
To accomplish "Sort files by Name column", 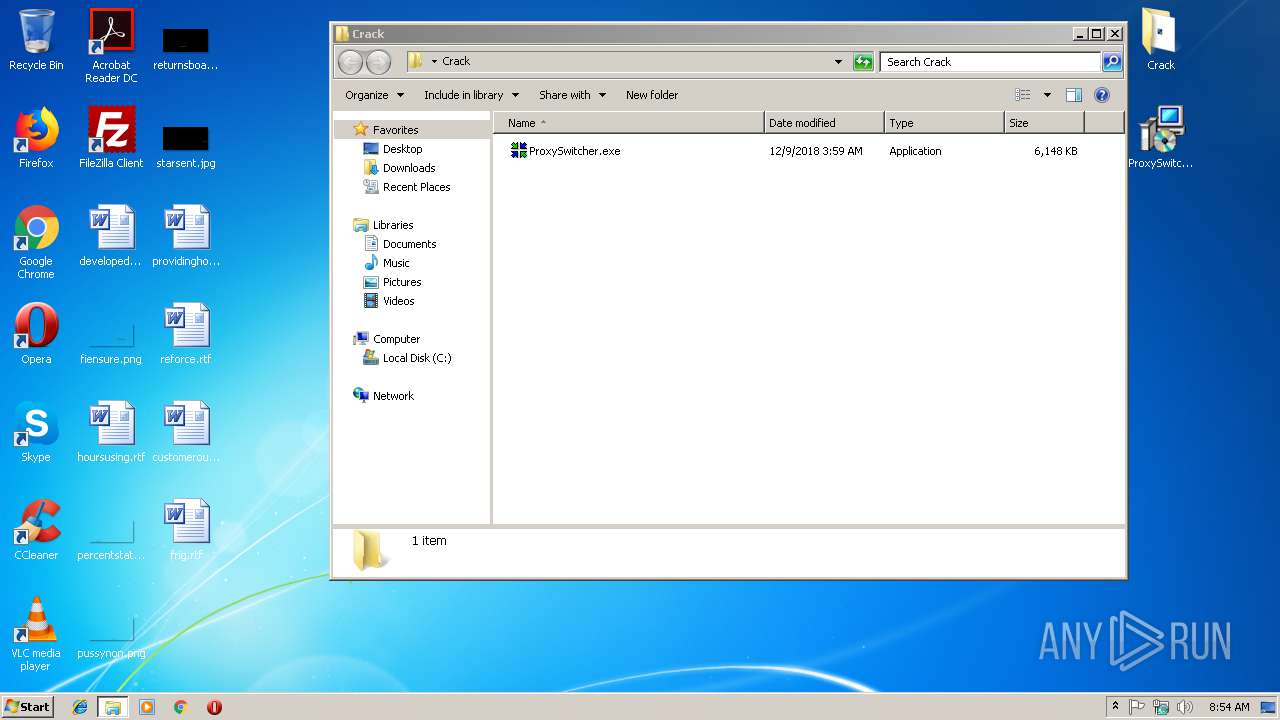I will coord(628,123).
